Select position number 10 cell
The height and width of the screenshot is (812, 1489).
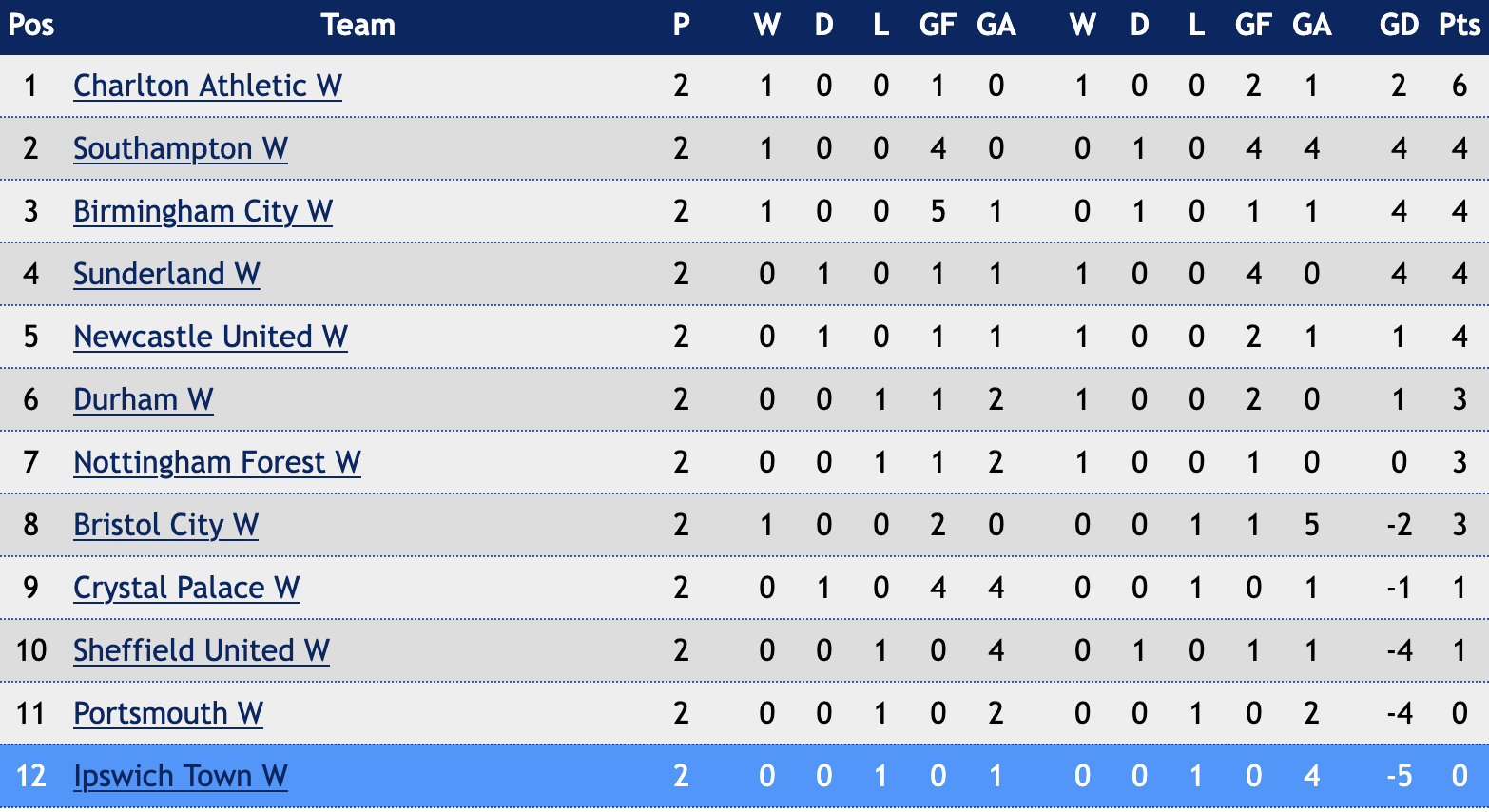[30, 650]
